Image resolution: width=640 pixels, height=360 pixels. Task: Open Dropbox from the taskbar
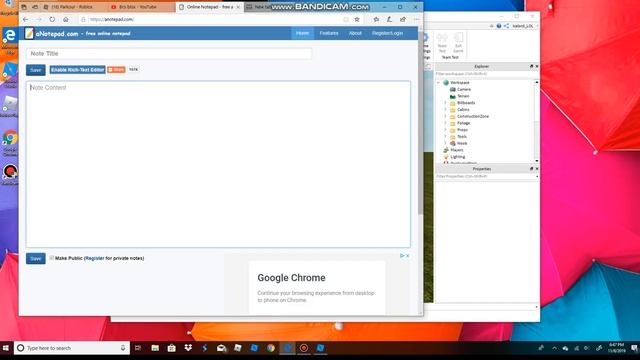(x=188, y=348)
